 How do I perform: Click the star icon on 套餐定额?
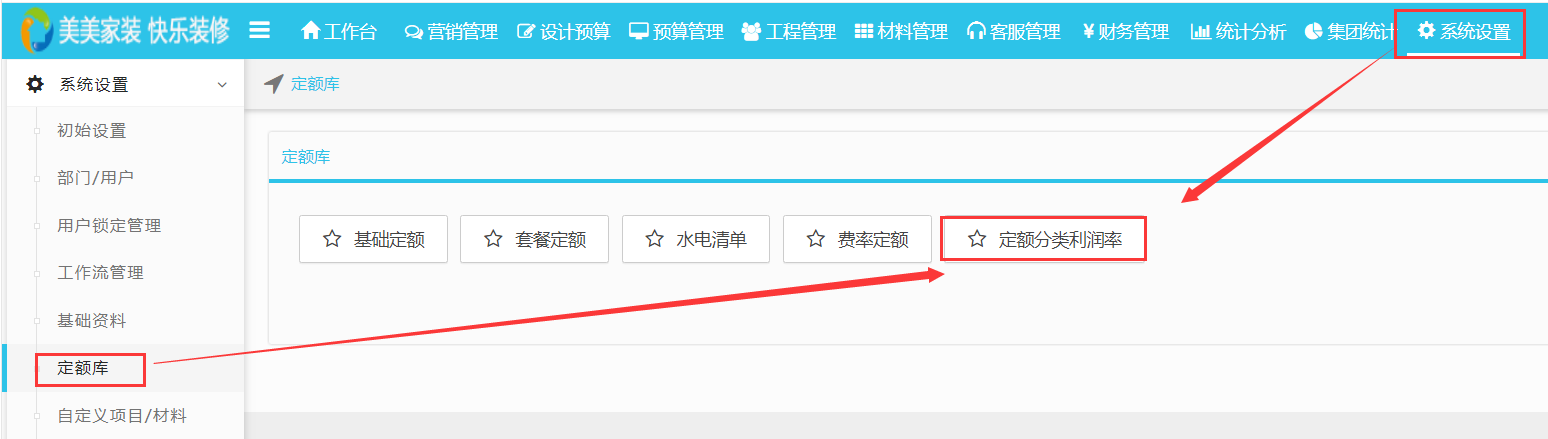click(x=493, y=240)
